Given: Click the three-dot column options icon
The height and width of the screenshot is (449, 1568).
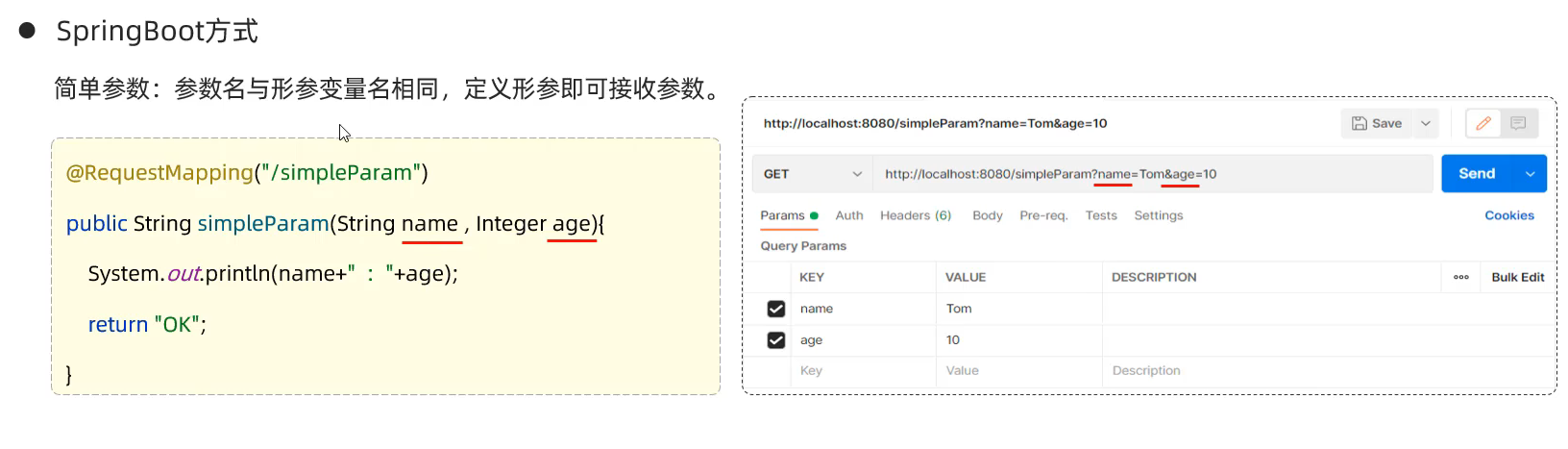Looking at the screenshot, I should coord(1460,277).
